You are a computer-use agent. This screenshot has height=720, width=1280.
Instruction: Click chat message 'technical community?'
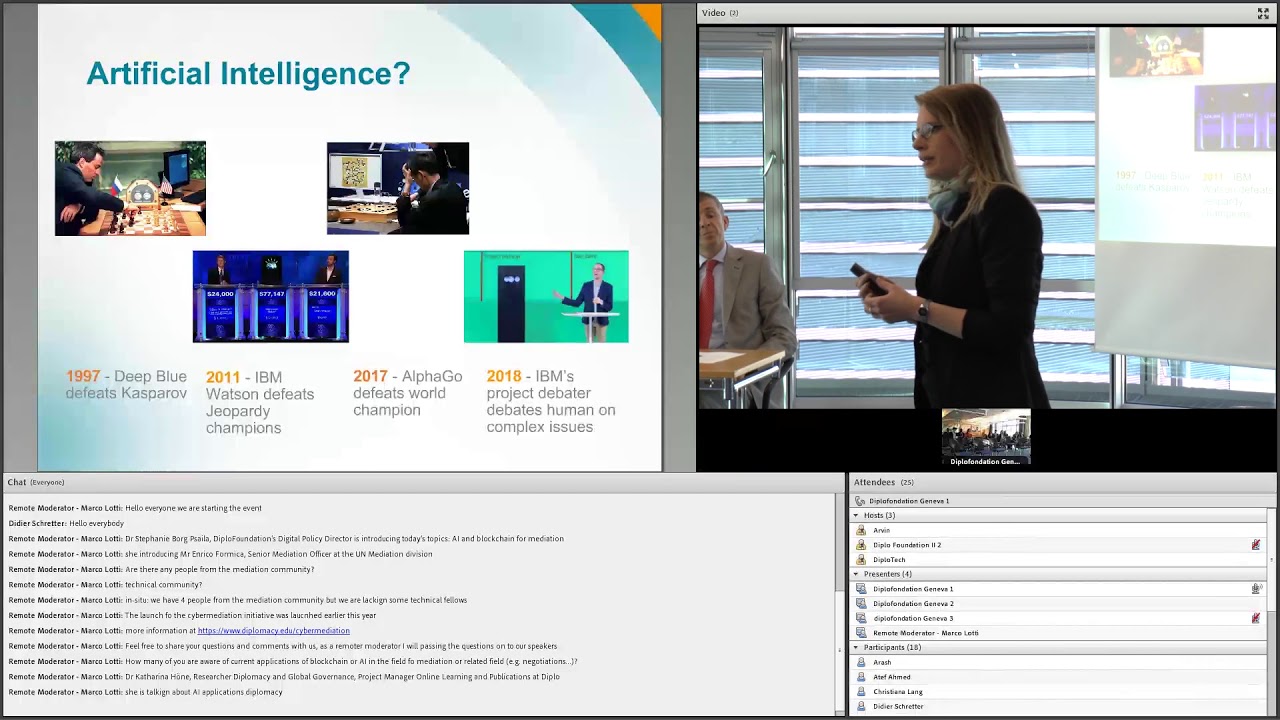tap(105, 585)
